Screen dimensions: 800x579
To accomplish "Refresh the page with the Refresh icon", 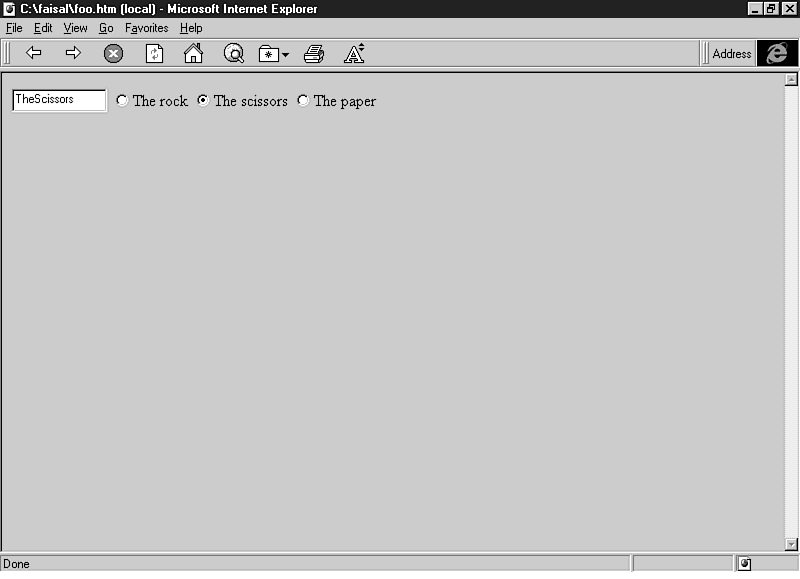I will [x=154, y=54].
